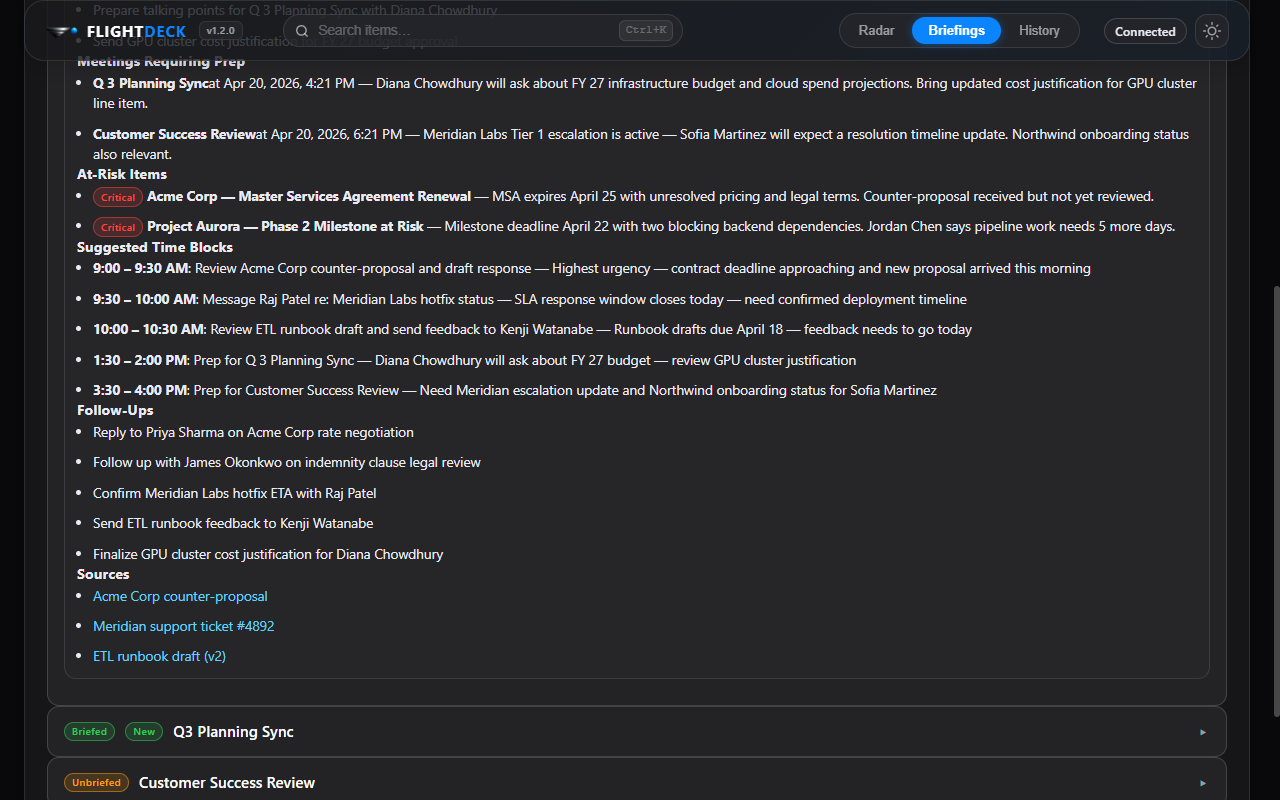Expand the Q3 Planning Sync briefing title
Viewport: 1280px width, 800px height.
point(233,732)
